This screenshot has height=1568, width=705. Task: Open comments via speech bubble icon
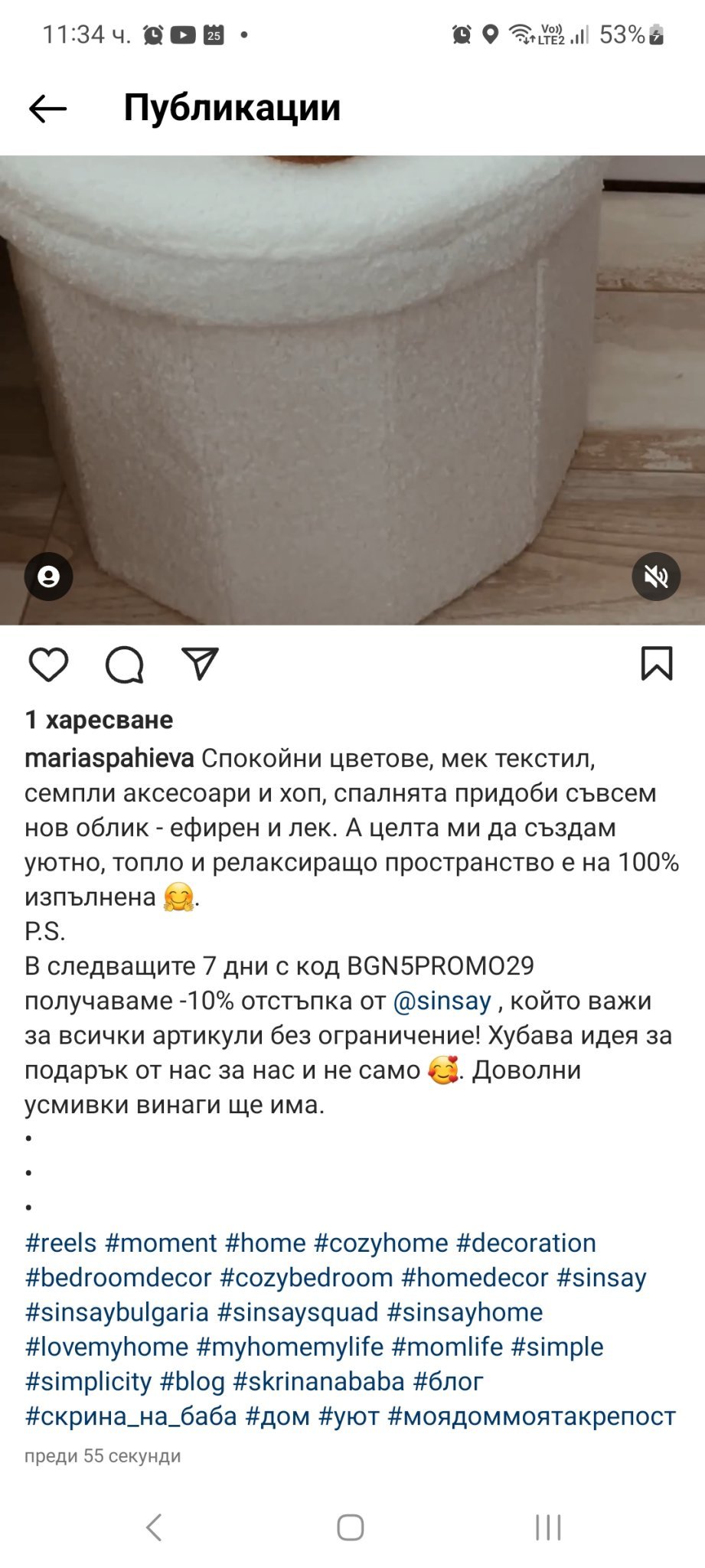click(124, 664)
